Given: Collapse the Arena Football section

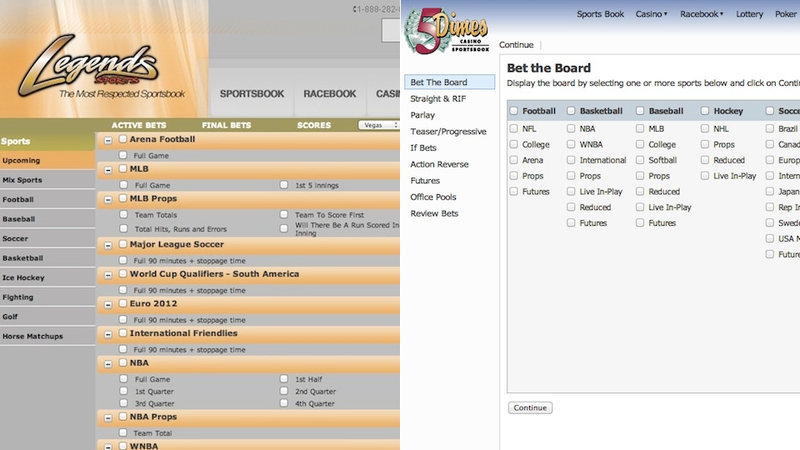Looking at the screenshot, I should click(x=108, y=140).
